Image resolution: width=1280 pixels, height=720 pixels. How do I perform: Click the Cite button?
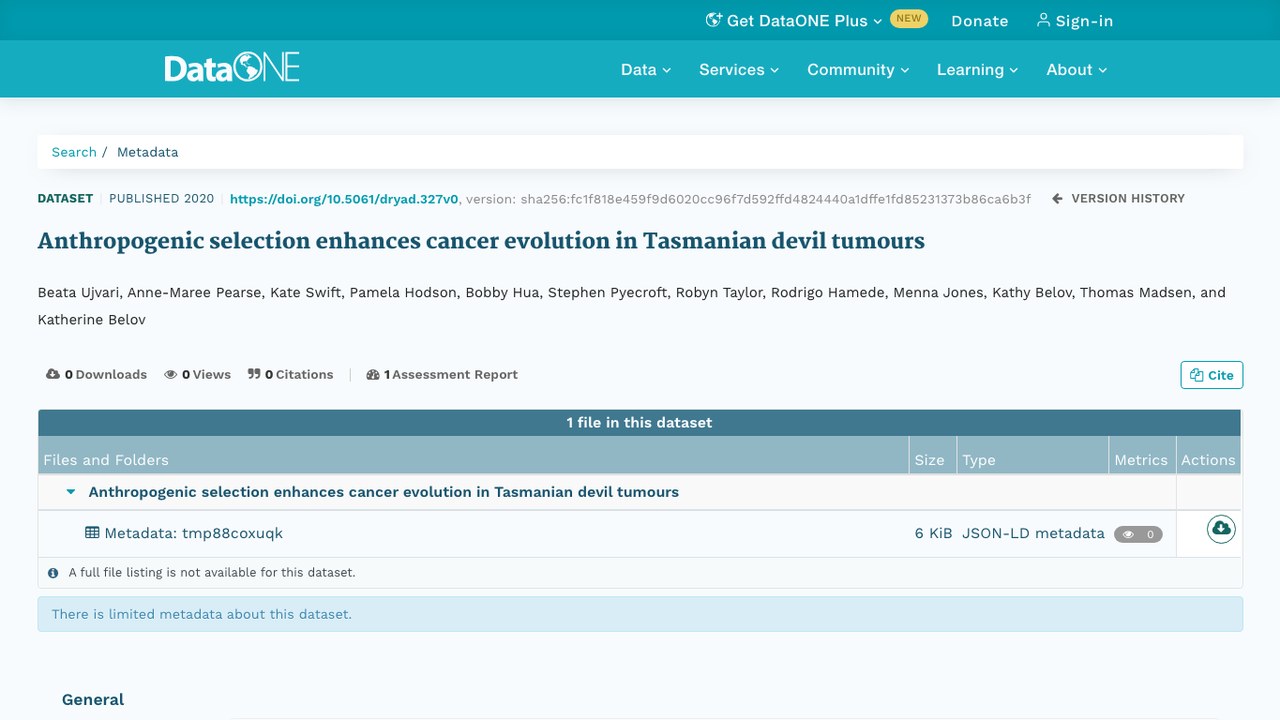(1211, 375)
